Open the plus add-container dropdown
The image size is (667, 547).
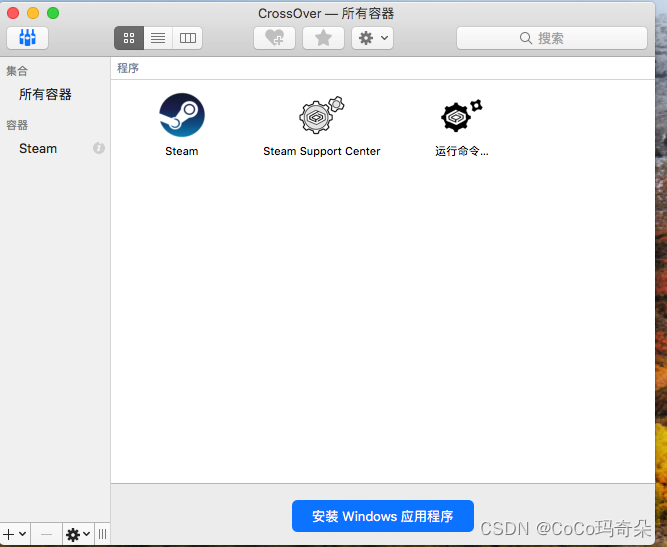pyautogui.click(x=15, y=534)
